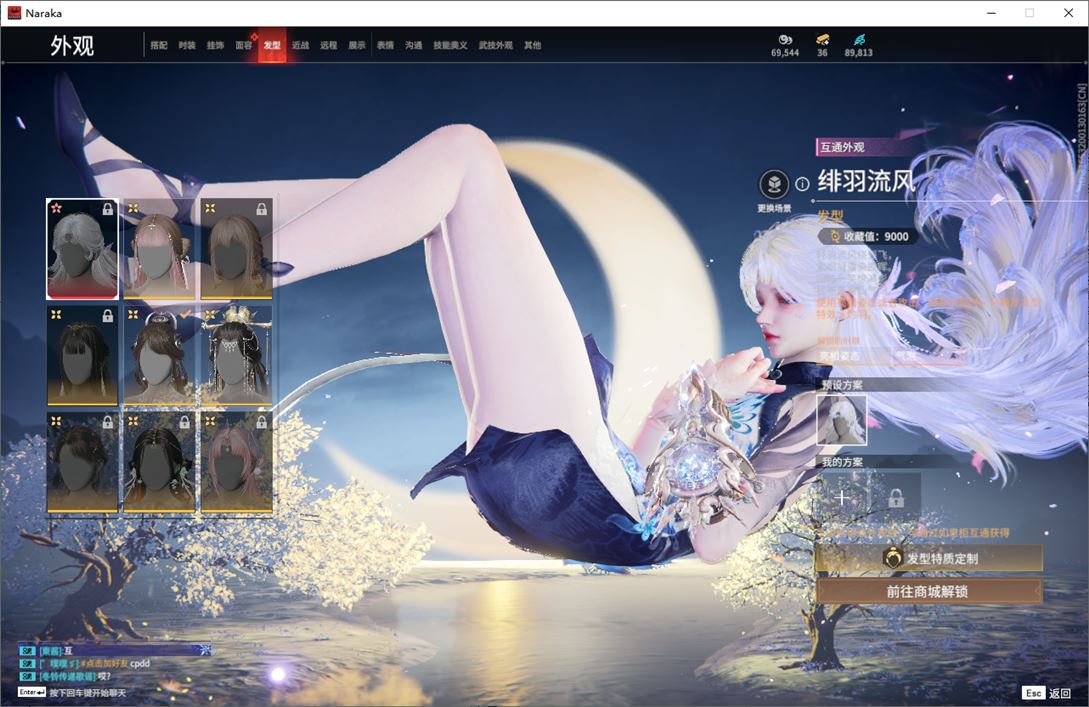This screenshot has width=1089, height=707.
Task: Click the chat channel icon beside the 哎? message
Action: click(27, 676)
